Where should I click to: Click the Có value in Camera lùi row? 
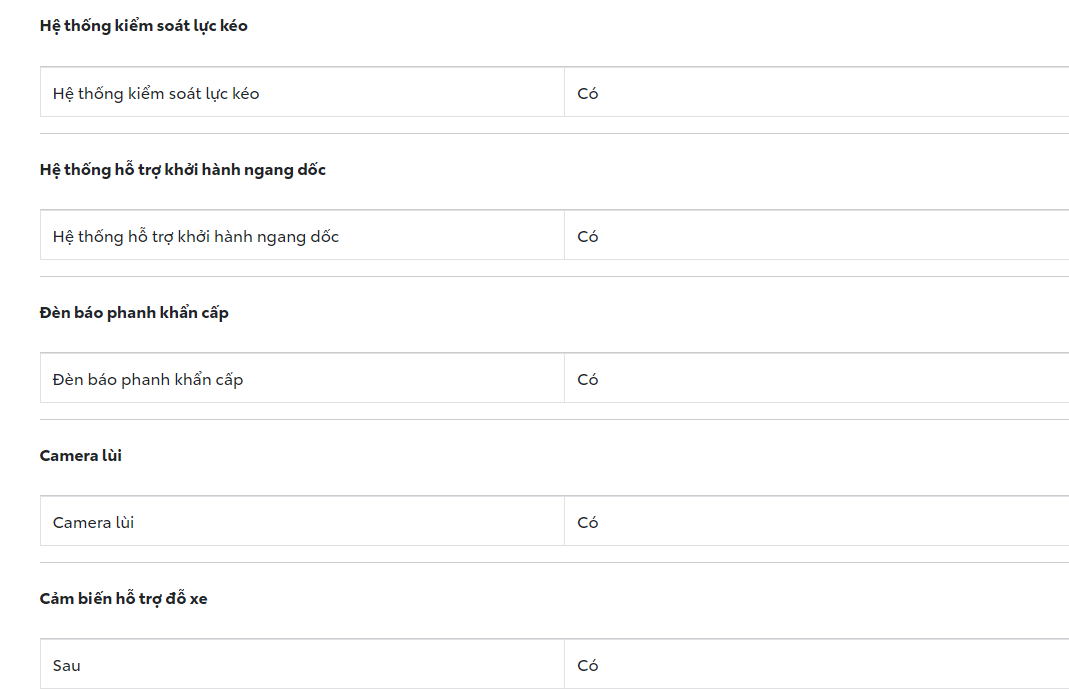588,523
